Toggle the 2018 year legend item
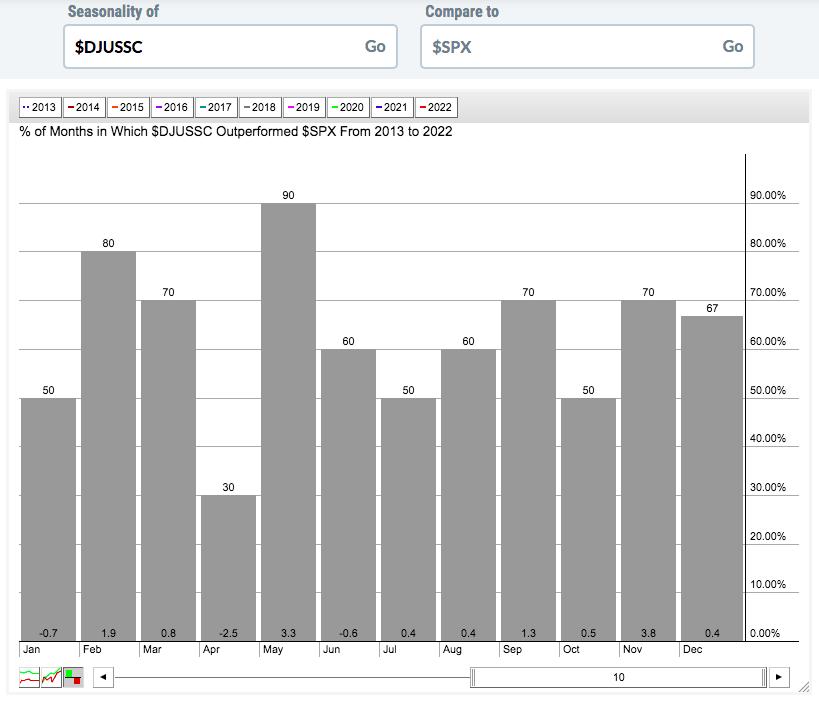The image size is (819, 702). point(258,107)
